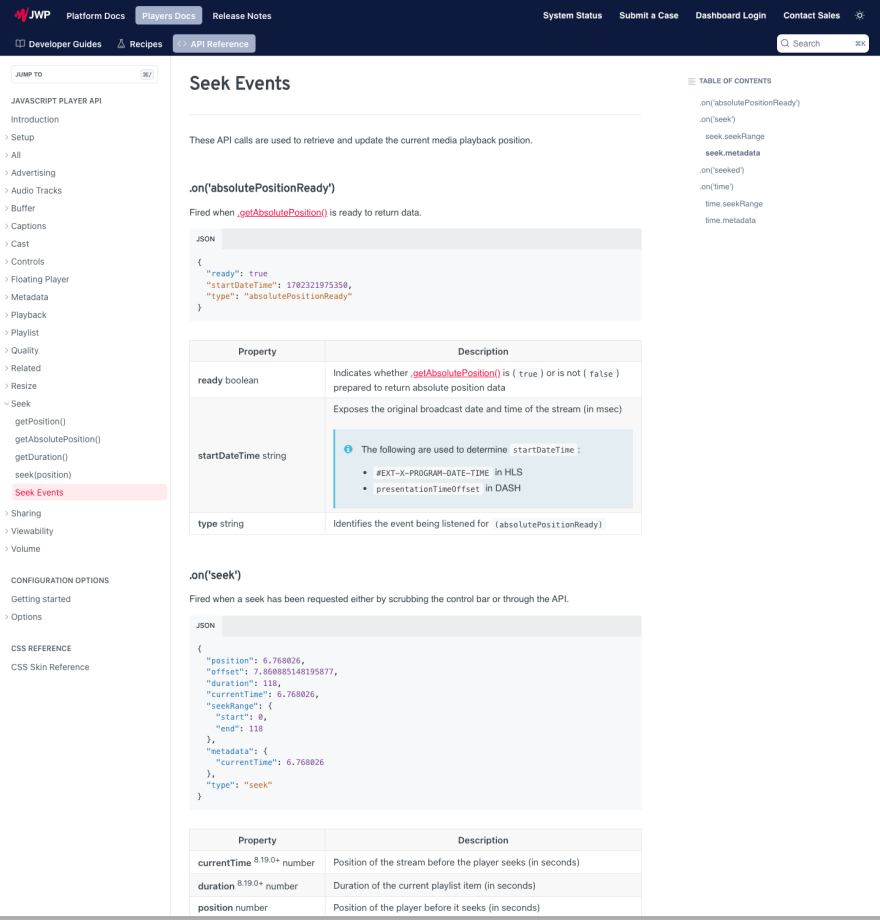Image resolution: width=880 pixels, height=920 pixels.
Task: Open the Release Notes tab
Action: (x=242, y=15)
